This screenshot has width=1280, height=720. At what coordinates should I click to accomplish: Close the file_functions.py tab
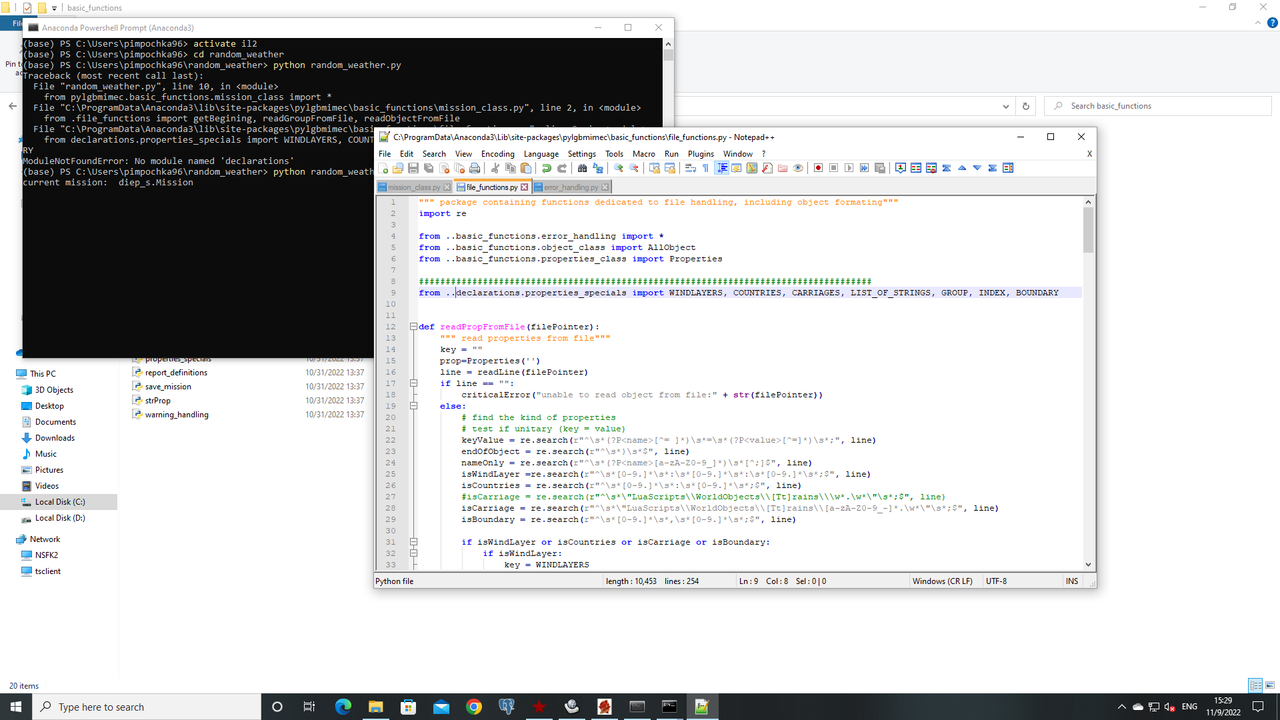click(524, 187)
